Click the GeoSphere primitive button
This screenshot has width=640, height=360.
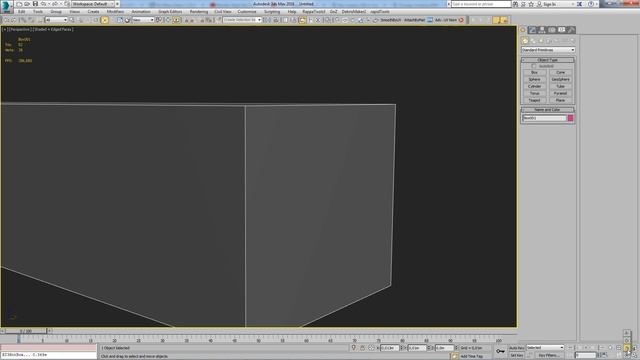(x=560, y=80)
